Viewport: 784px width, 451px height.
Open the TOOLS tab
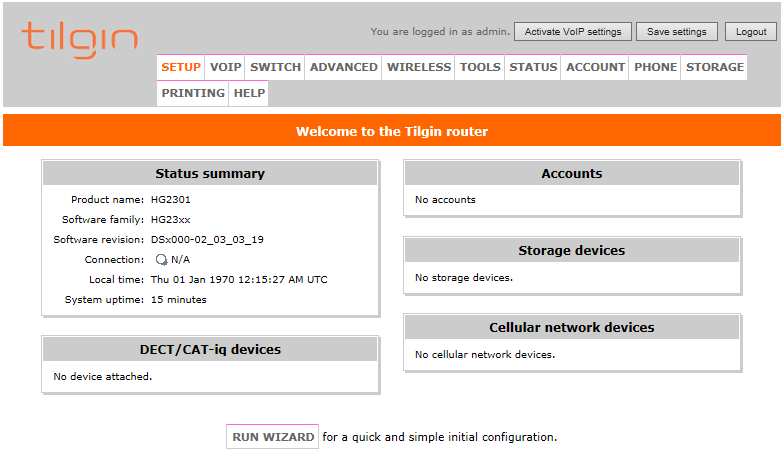click(x=480, y=67)
